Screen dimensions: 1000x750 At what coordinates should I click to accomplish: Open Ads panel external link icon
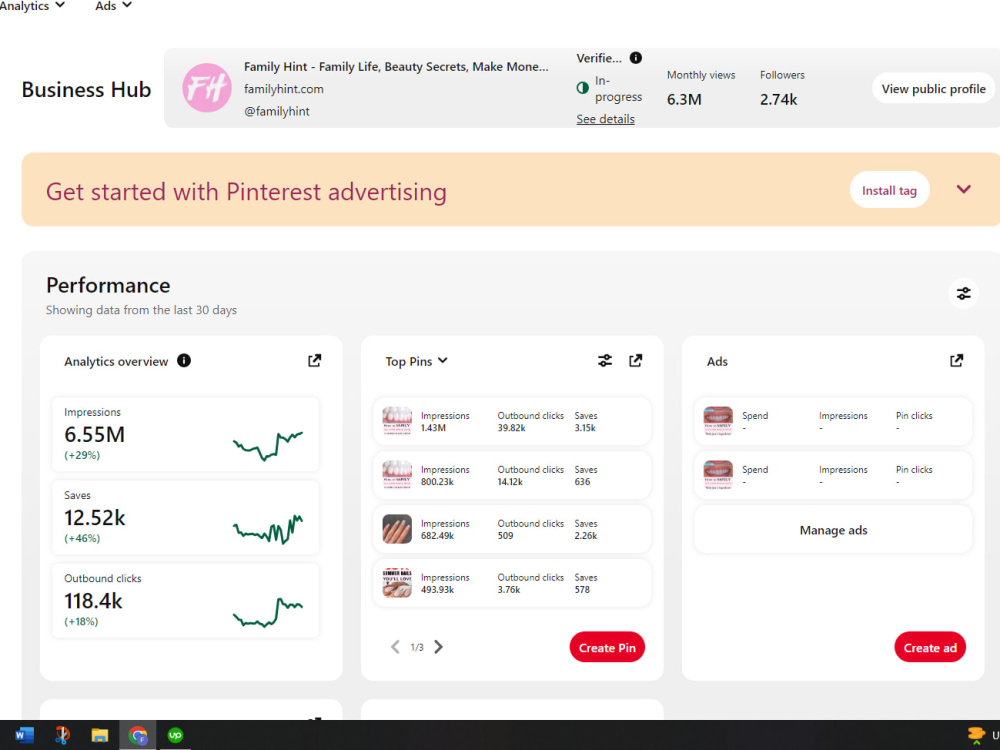(956, 361)
